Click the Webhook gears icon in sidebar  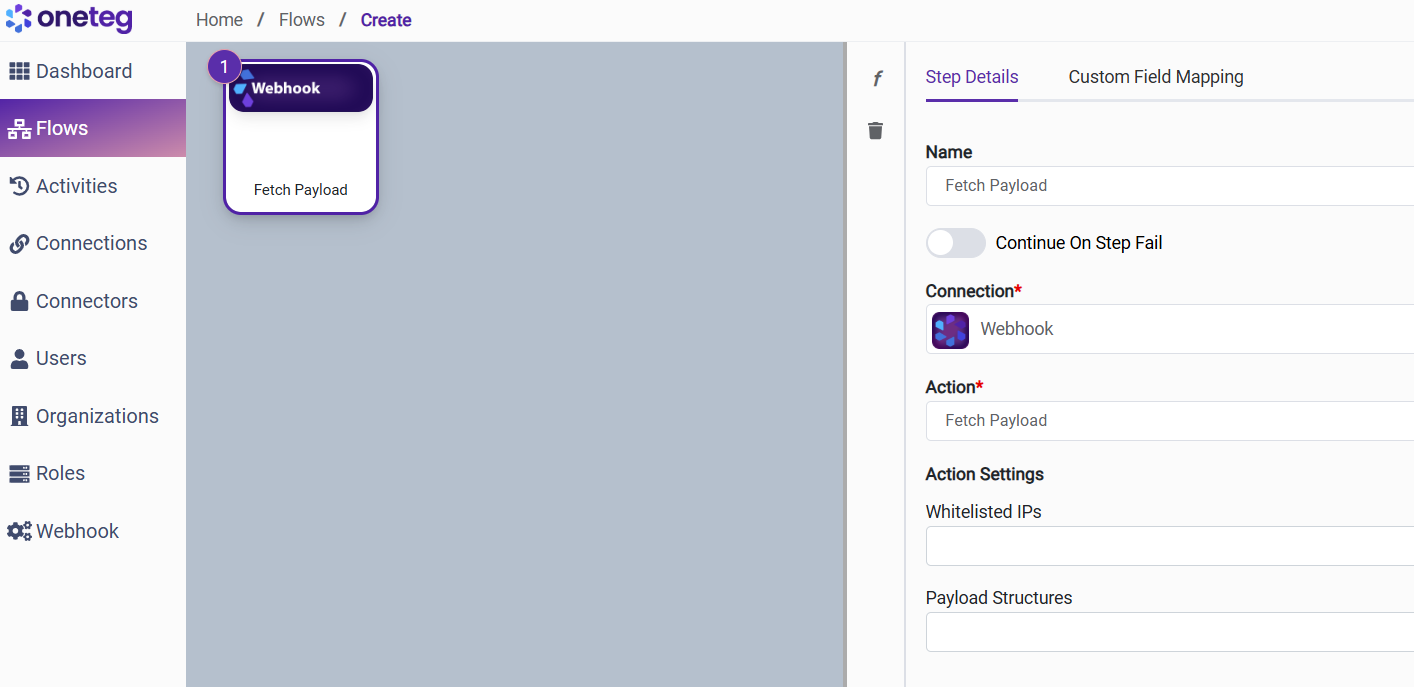[x=19, y=531]
